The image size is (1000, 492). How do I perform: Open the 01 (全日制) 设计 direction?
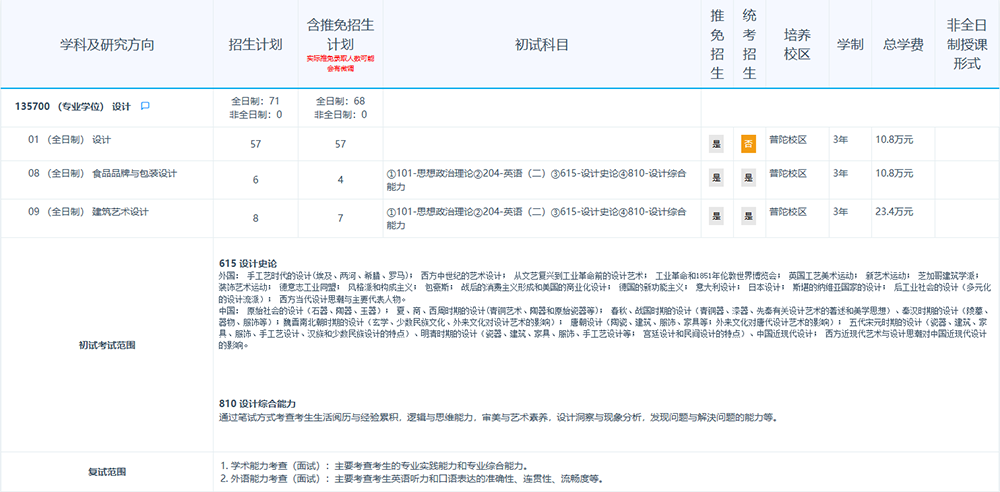click(70, 141)
